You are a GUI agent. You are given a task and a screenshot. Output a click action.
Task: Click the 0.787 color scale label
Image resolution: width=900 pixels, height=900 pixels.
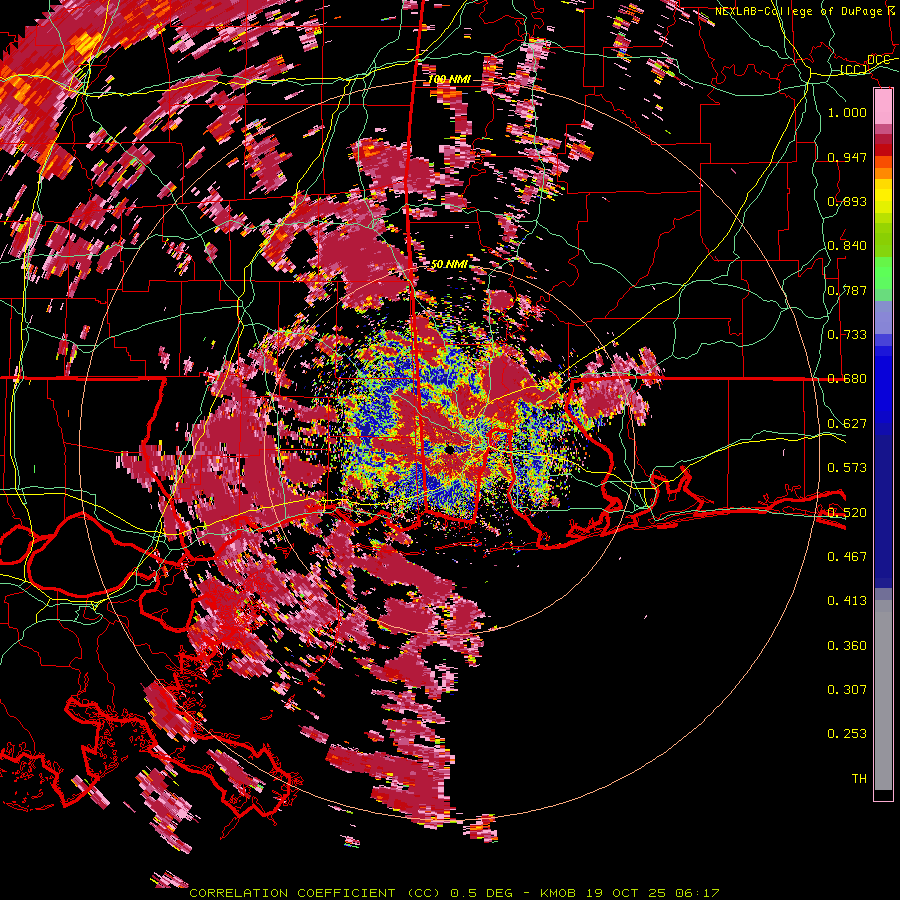pyautogui.click(x=847, y=290)
